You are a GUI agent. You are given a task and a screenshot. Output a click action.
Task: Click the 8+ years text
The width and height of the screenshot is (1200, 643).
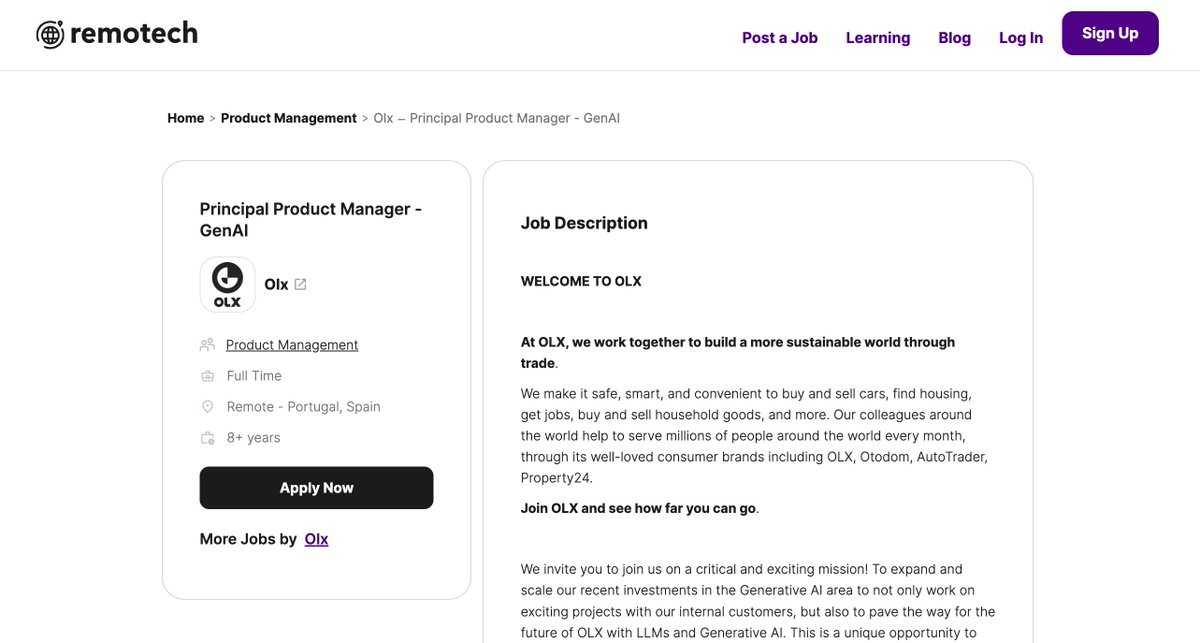point(254,438)
